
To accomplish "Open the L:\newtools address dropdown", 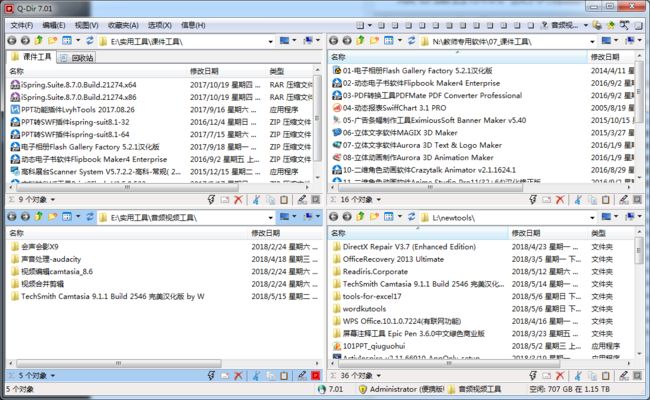I will click(x=592, y=218).
